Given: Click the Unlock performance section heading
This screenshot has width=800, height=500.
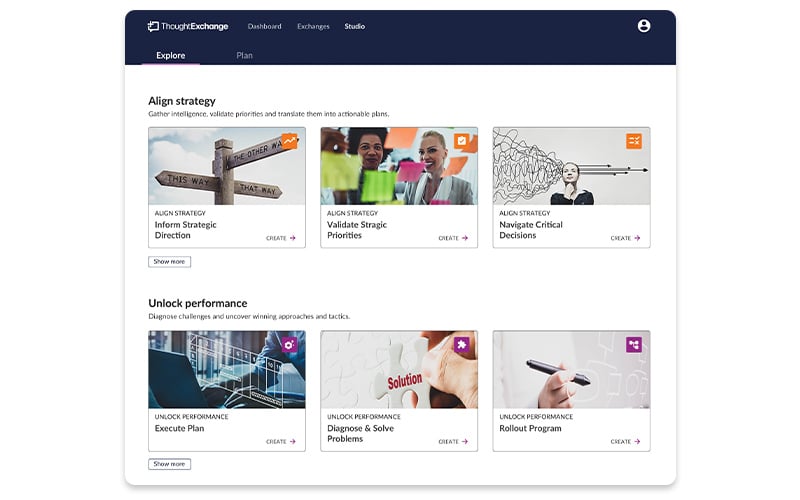Looking at the screenshot, I should point(198,303).
